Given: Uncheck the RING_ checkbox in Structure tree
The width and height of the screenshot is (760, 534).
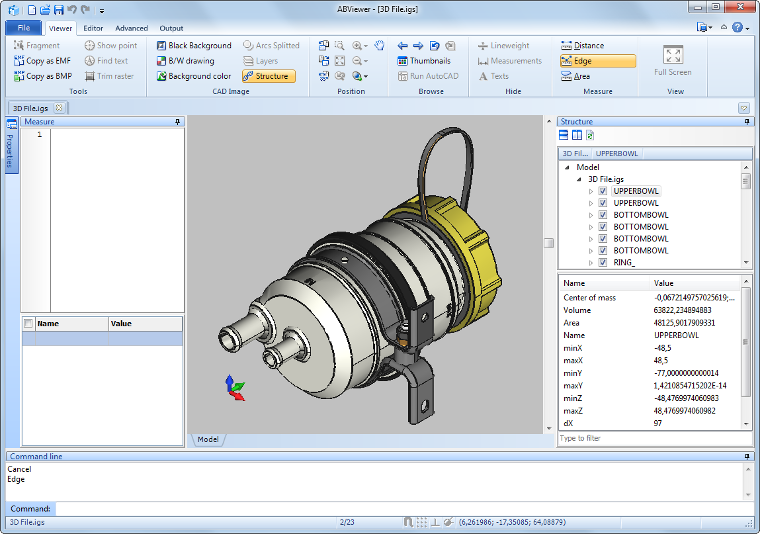Looking at the screenshot, I should (x=602, y=262).
